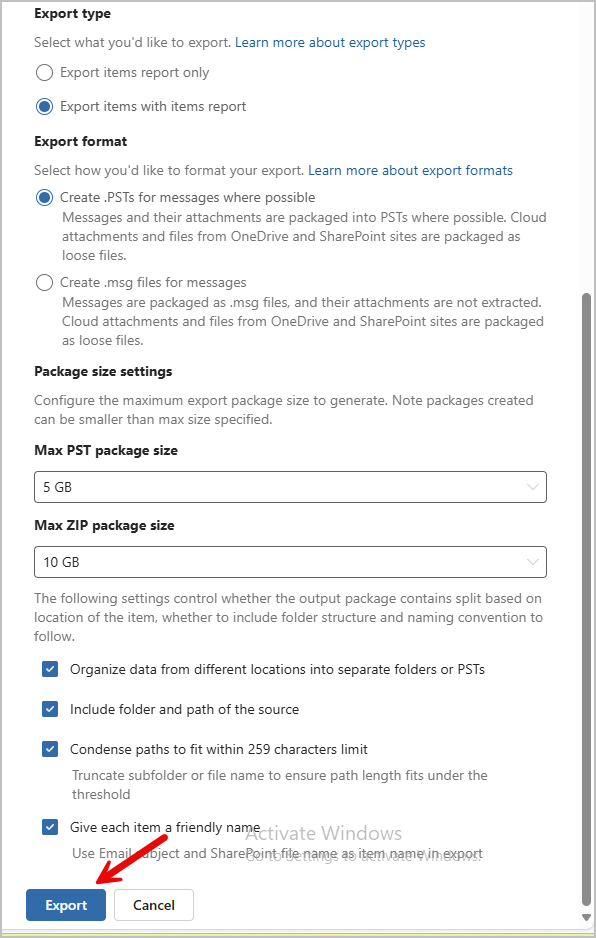Uncheck Organize data into separate folders or PSTs
The width and height of the screenshot is (596, 938).
tap(50, 668)
